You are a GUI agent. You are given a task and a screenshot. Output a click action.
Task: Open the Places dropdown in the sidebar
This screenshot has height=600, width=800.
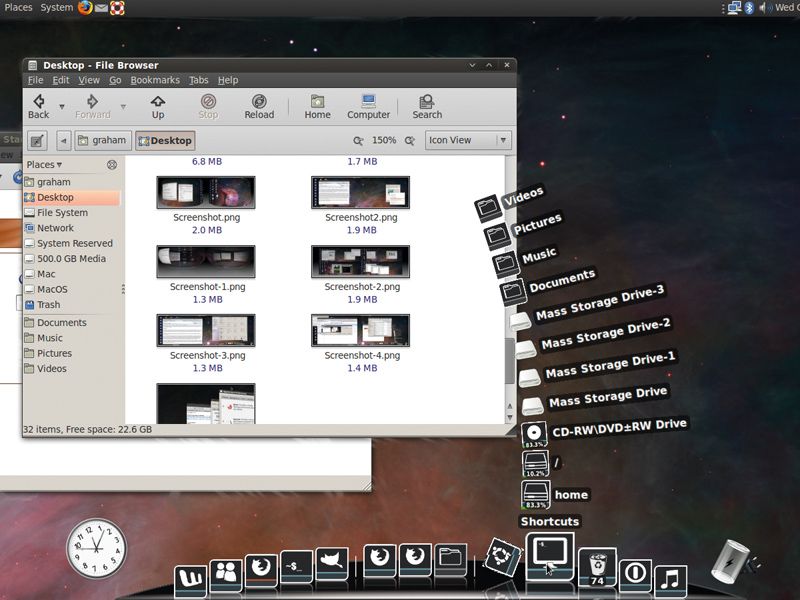44,164
